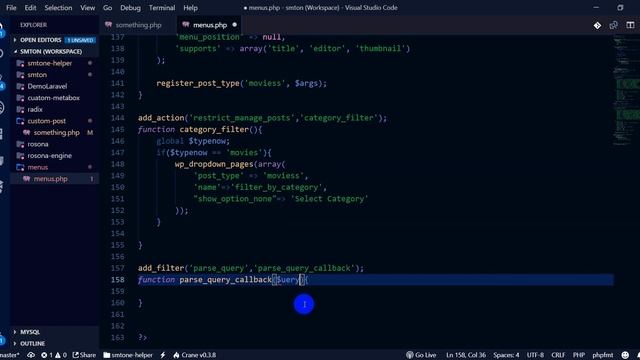Click the open preview icon in editor toolbar
Viewport: 640px width, 360px height.
click(613, 25)
